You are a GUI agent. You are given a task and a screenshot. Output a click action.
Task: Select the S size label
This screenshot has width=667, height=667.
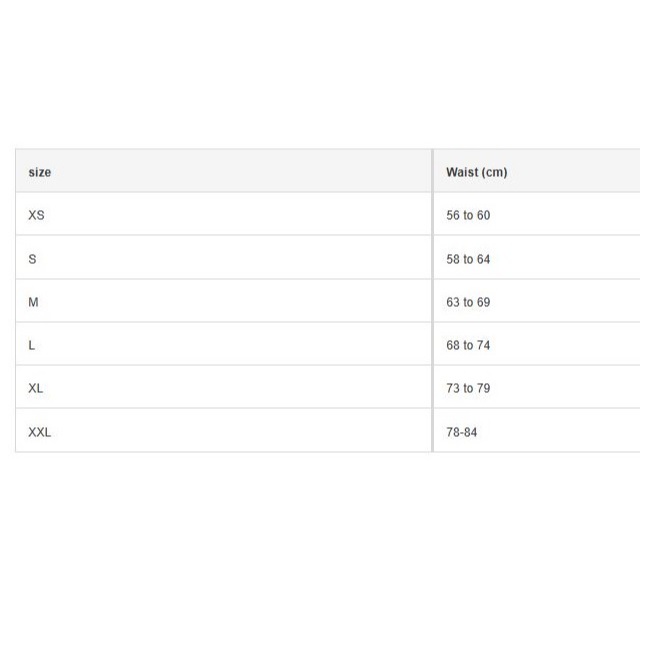click(33, 259)
